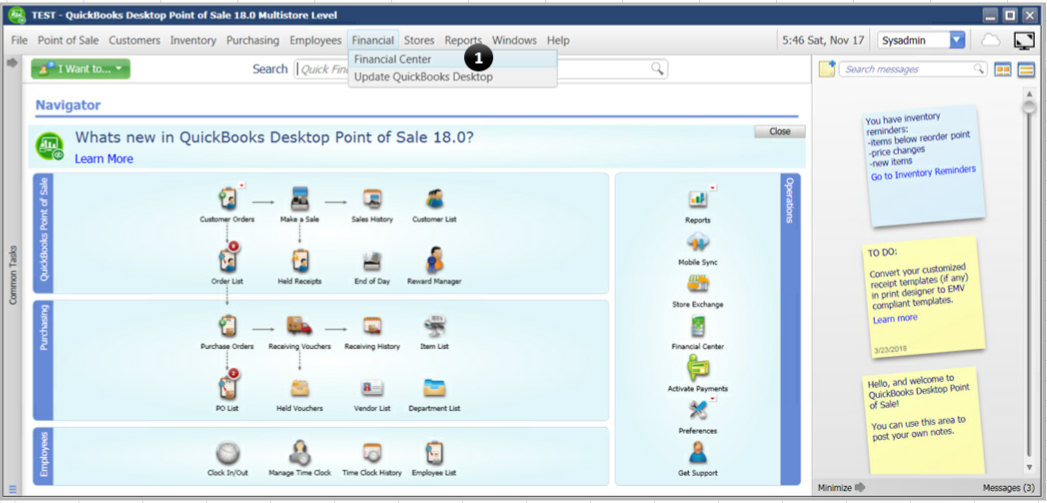1047x503 pixels.
Task: Open the Employees menu
Action: pos(315,40)
